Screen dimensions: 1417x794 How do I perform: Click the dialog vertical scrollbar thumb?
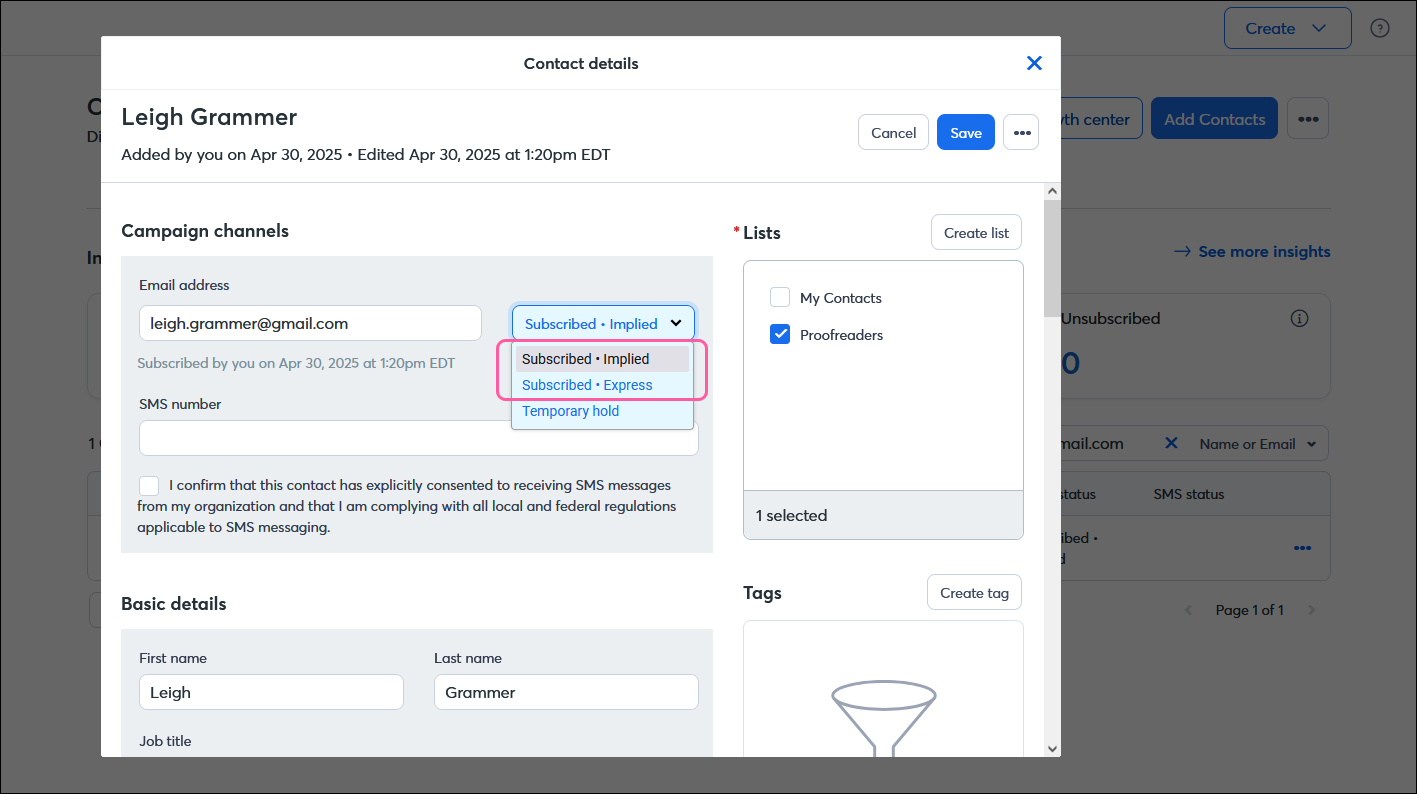(1052, 258)
